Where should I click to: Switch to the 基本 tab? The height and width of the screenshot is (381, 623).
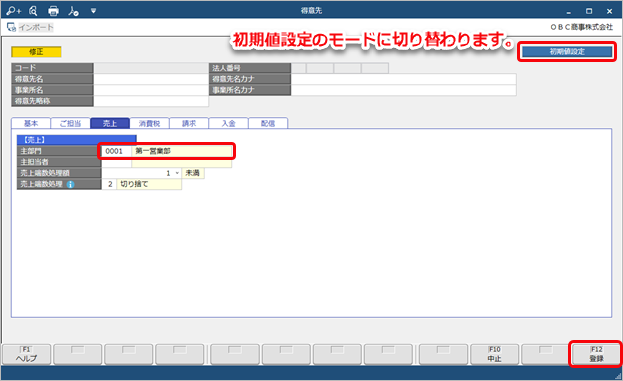pos(31,123)
